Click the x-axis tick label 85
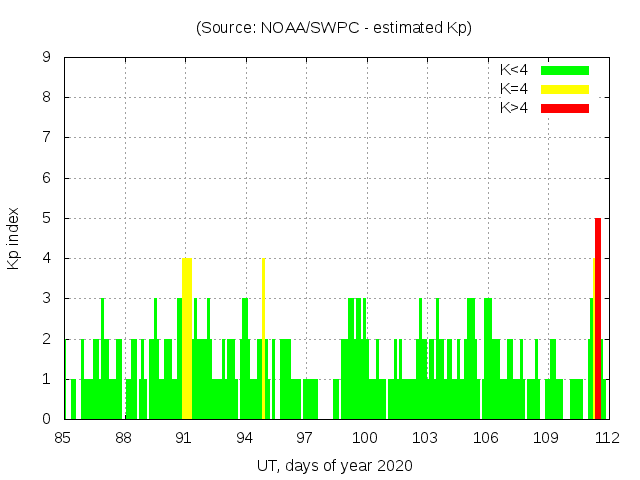Screen dimensions: 640x480 coord(64,438)
